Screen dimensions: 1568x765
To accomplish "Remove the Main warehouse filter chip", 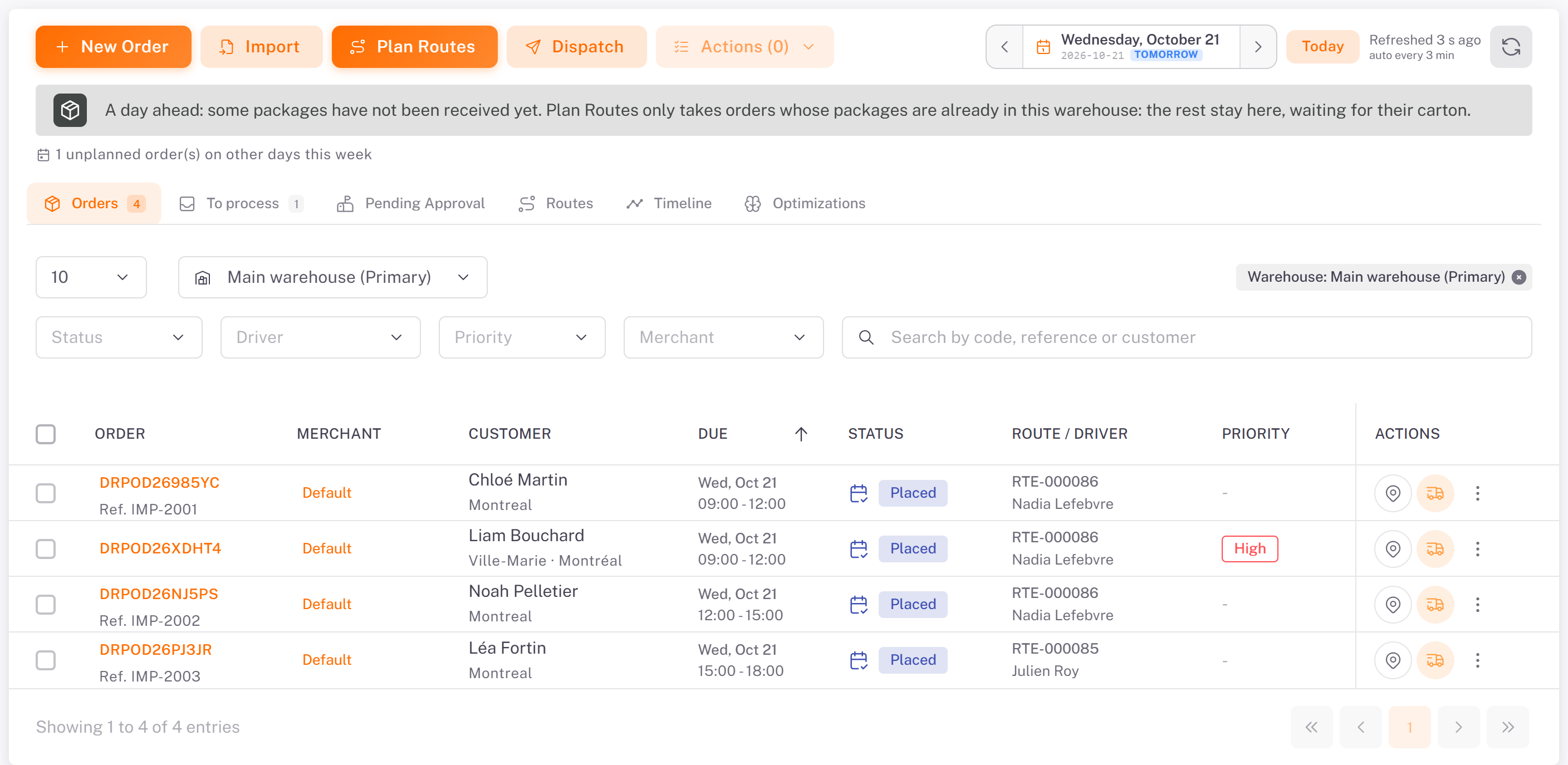I will point(1518,277).
